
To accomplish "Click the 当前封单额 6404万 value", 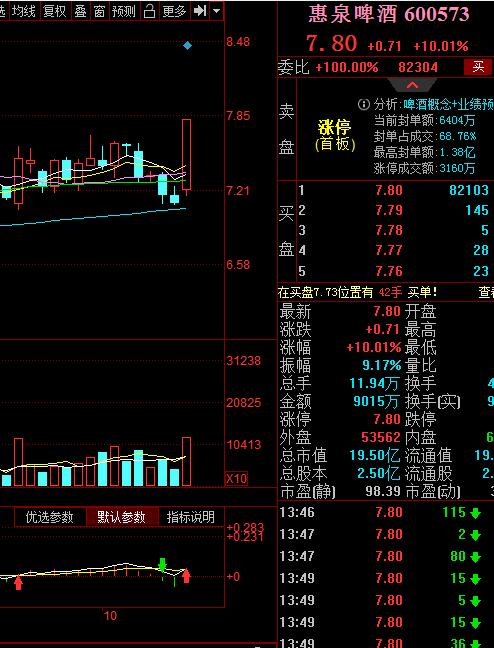I will pos(457,120).
